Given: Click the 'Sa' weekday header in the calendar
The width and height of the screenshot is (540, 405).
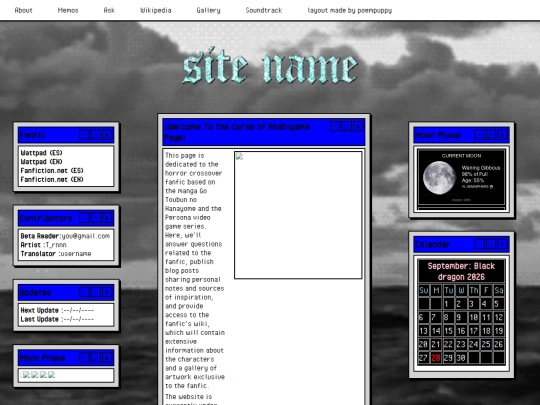Looking at the screenshot, I should coord(499,290).
